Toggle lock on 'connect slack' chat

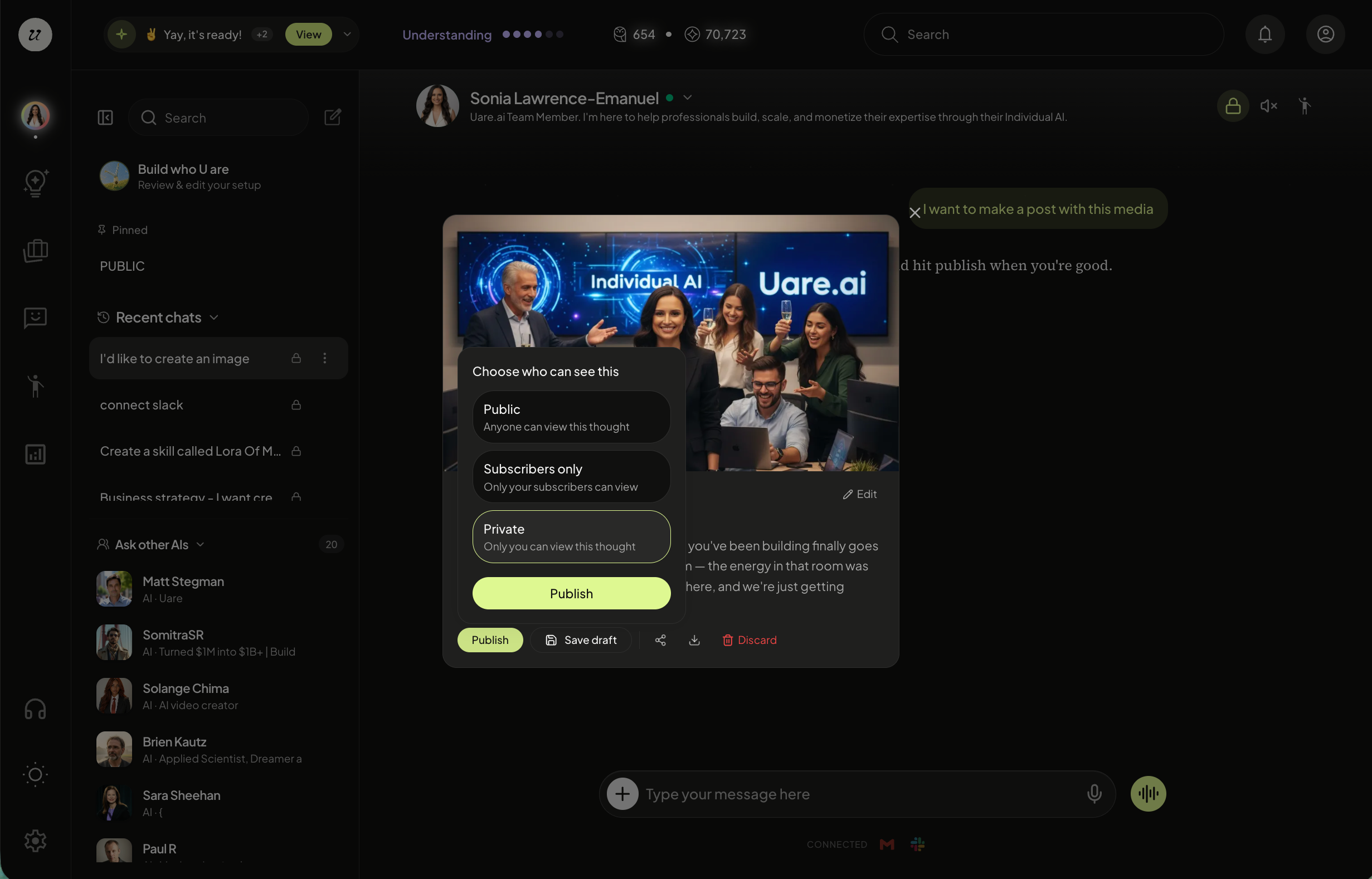pos(296,404)
